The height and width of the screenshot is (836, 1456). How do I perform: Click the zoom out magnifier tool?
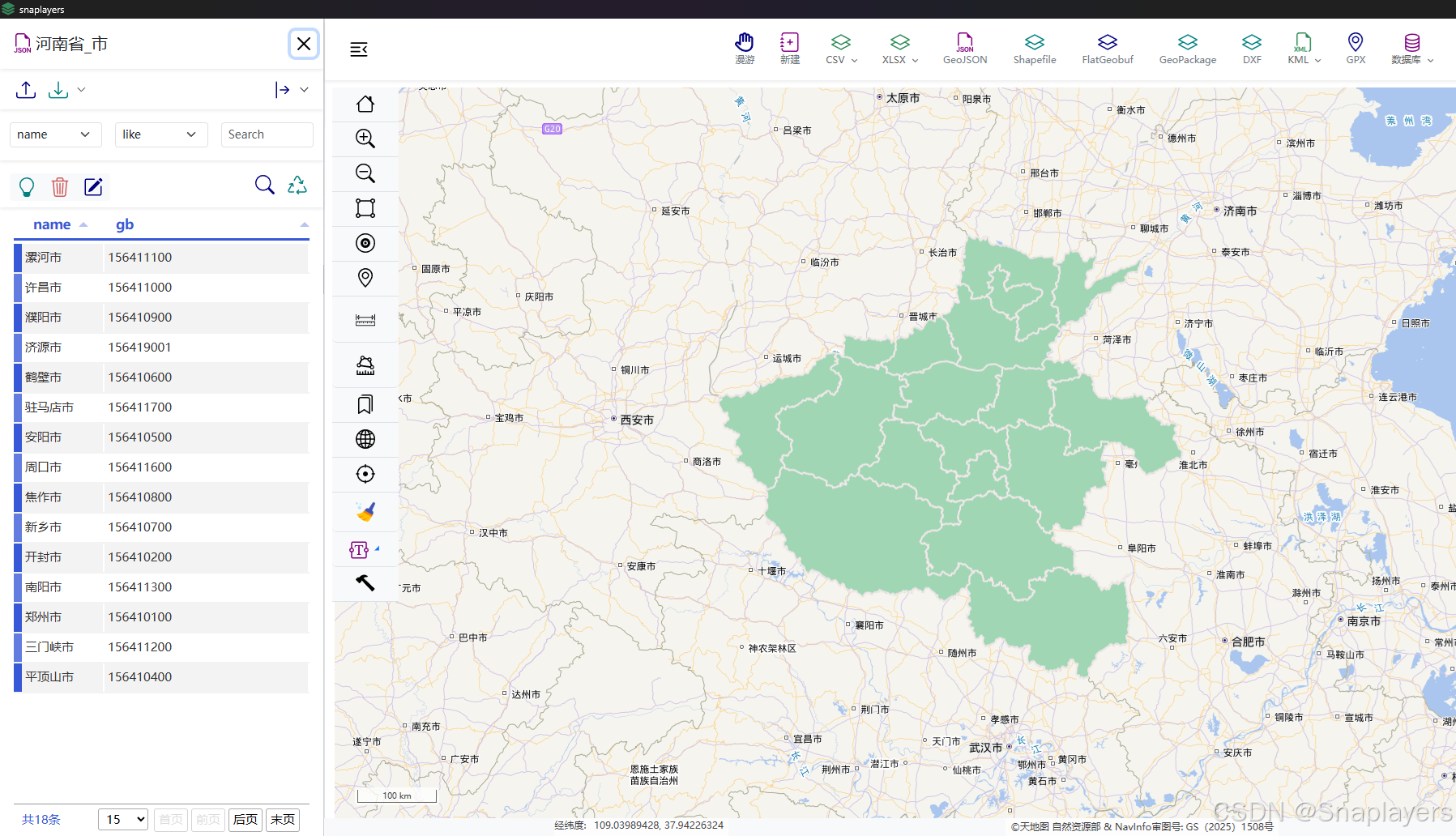click(365, 173)
